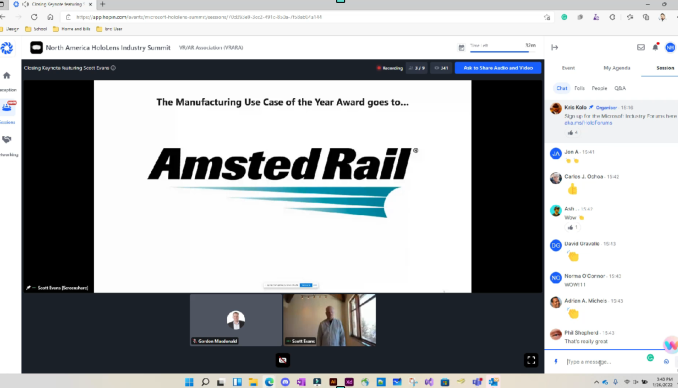This screenshot has height=388, width=678.
Task: Click the session info icon beside Closing Keynote title
Action: tap(113, 68)
